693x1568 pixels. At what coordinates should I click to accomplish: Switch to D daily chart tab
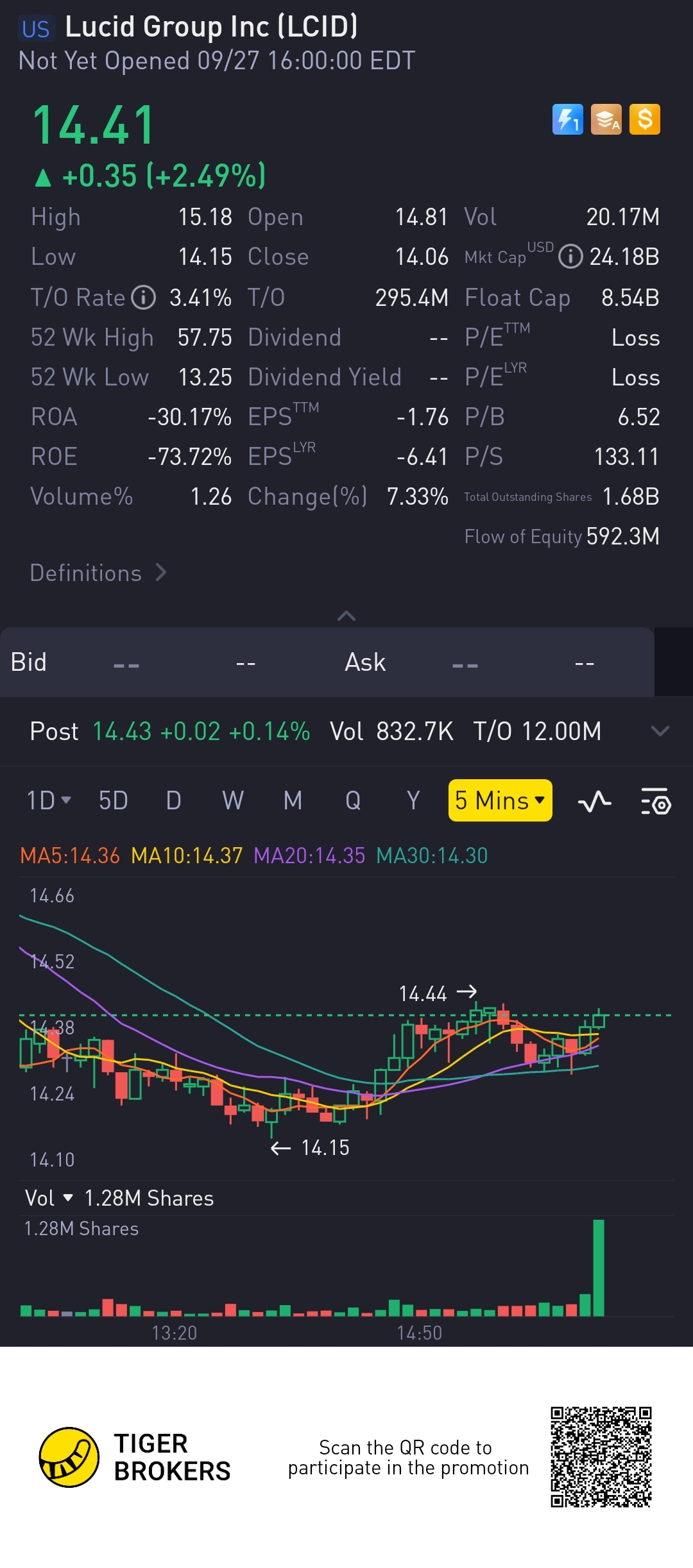pyautogui.click(x=173, y=800)
